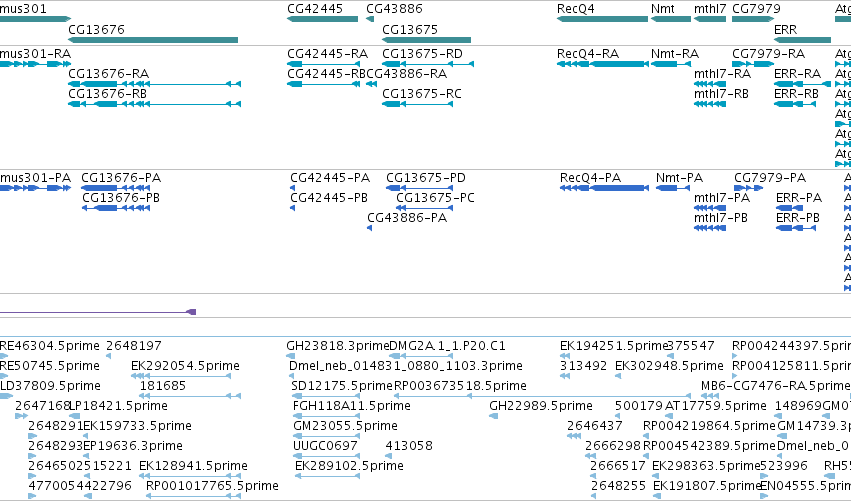Open EST RP001017765.5prime
Viewport: 851px width, 501px height.
[x=212, y=486]
